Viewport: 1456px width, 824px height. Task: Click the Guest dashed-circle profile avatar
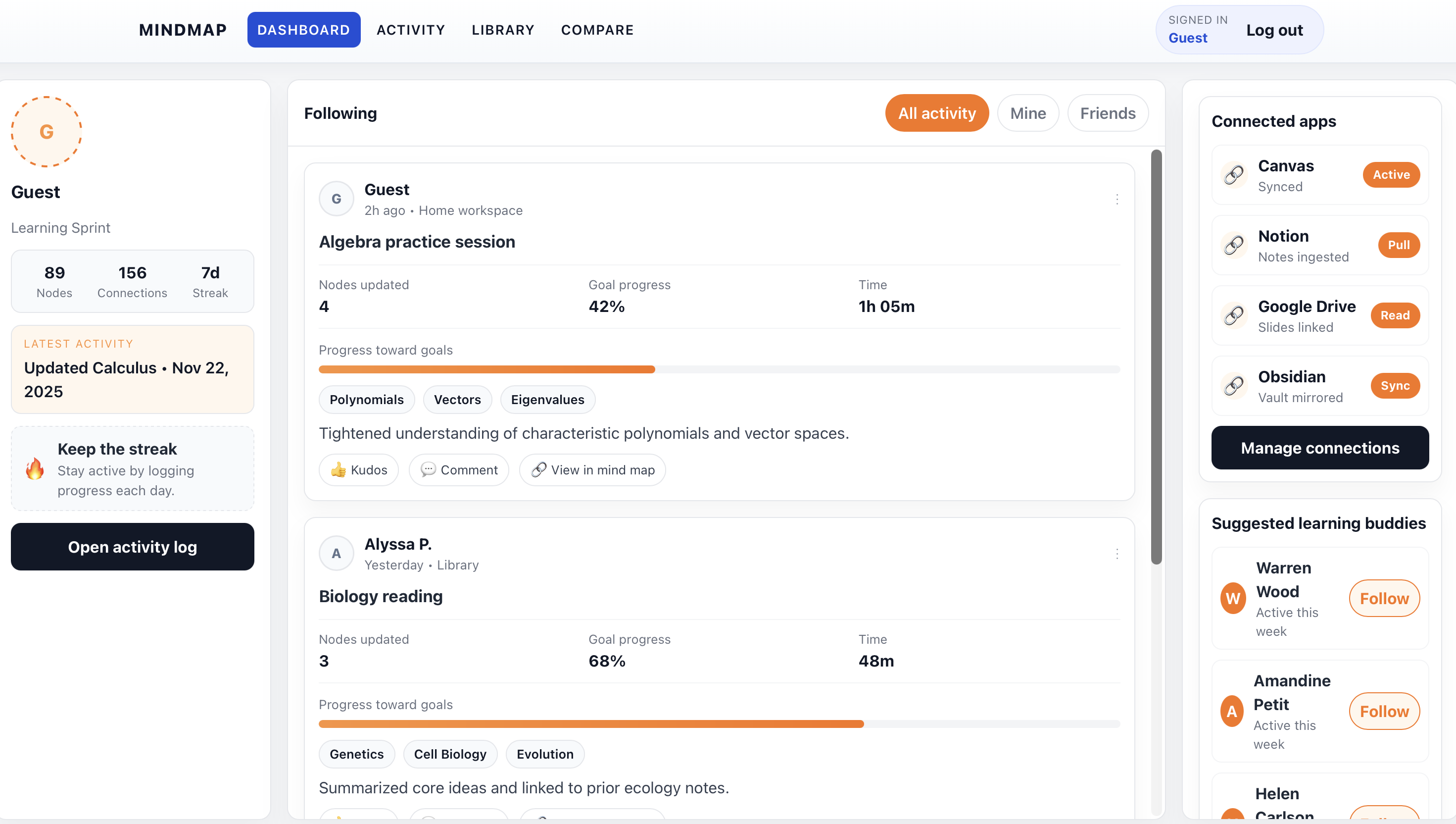point(47,132)
